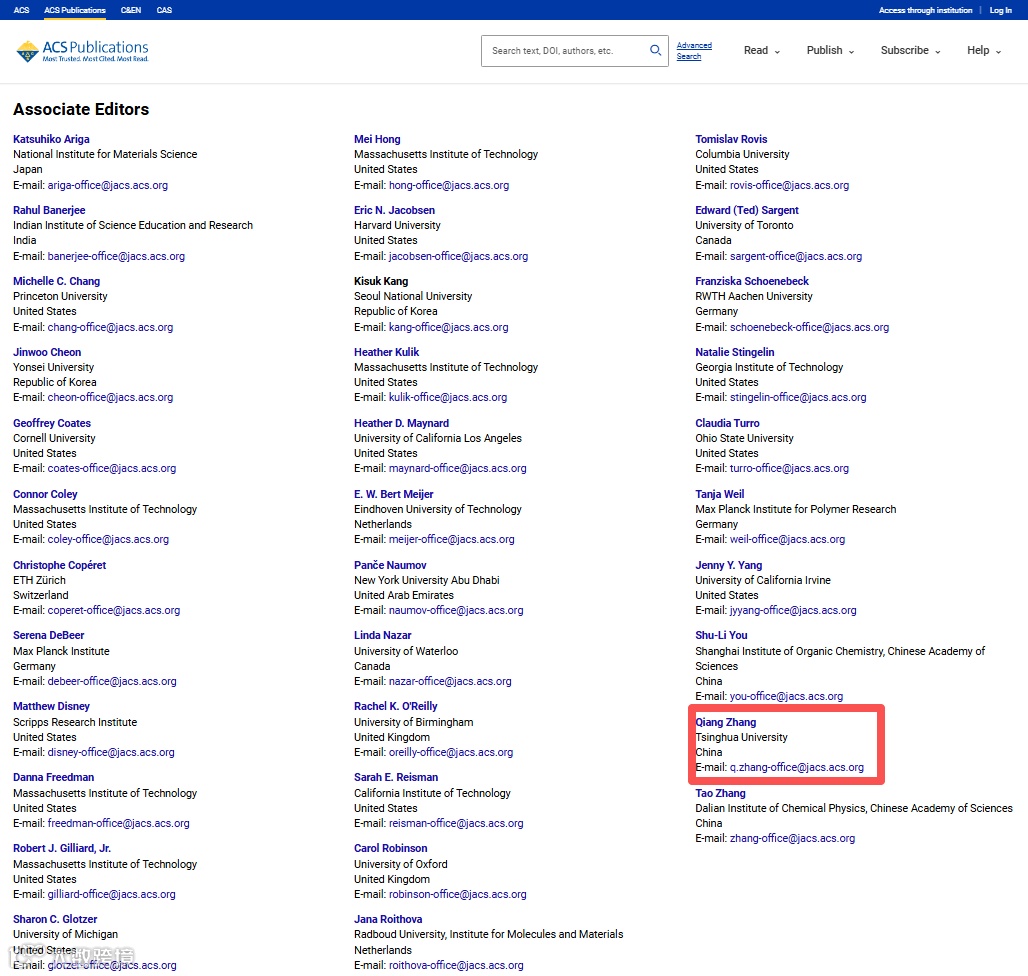
Task: Click gilliard-office@jacs.acs.org email link
Action: [x=111, y=894]
